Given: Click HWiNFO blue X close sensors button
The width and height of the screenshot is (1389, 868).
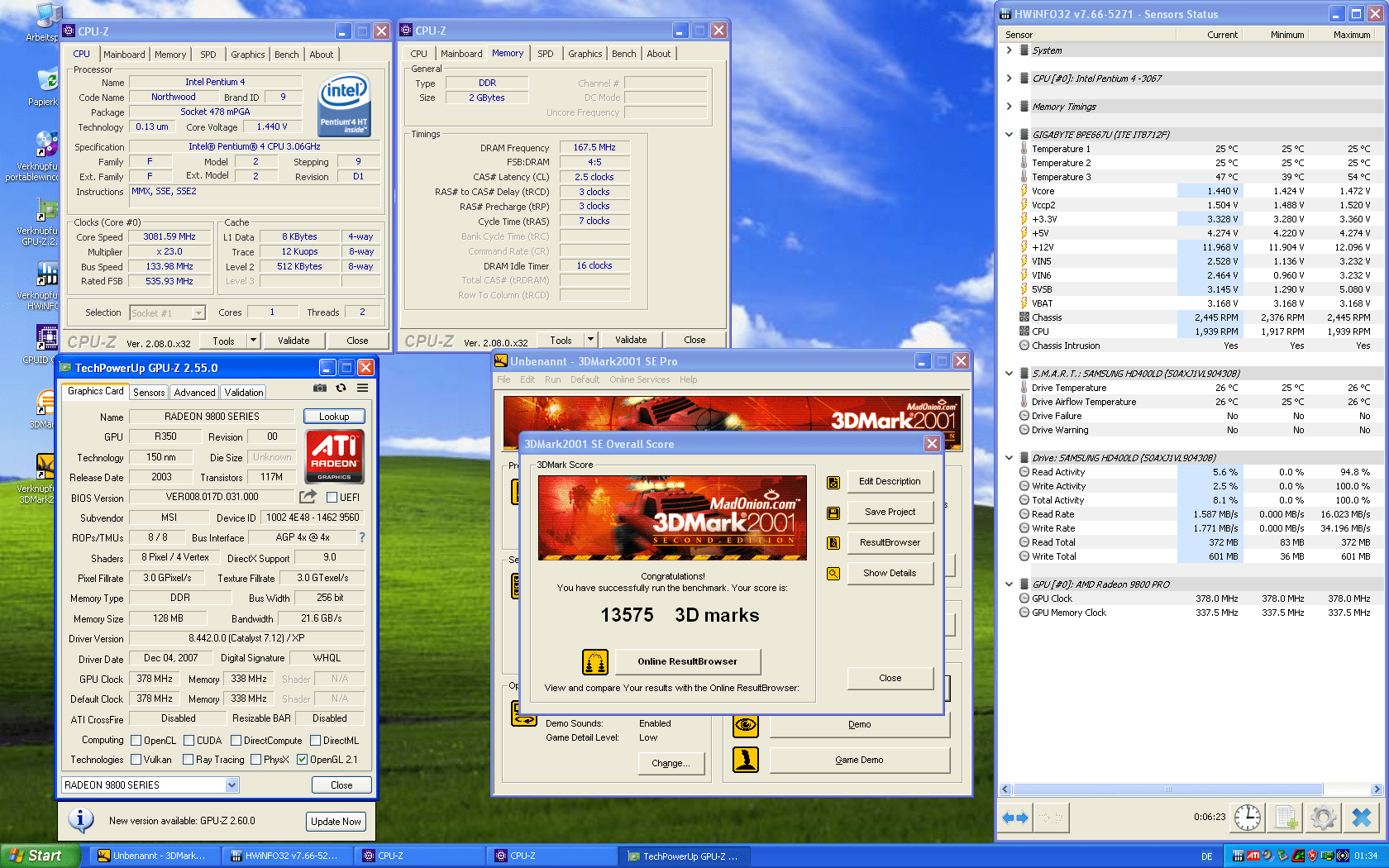Looking at the screenshot, I should 1362,818.
